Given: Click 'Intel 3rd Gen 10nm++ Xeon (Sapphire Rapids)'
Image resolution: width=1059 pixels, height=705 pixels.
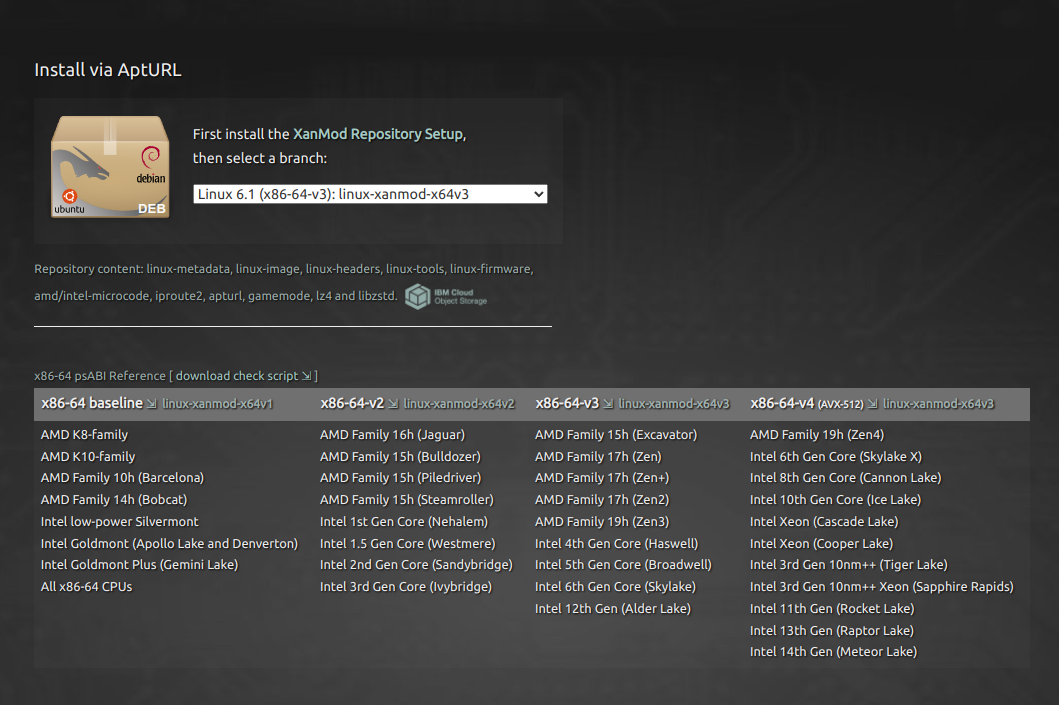Looking at the screenshot, I should pos(881,588).
